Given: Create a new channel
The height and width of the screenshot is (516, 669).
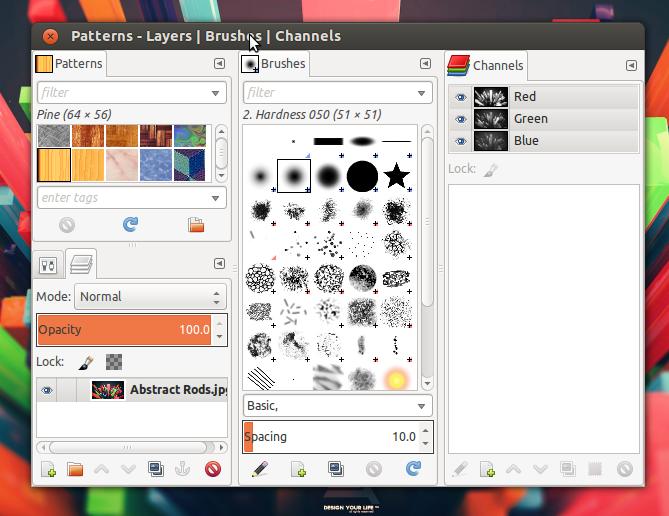Looking at the screenshot, I should pyautogui.click(x=487, y=469).
